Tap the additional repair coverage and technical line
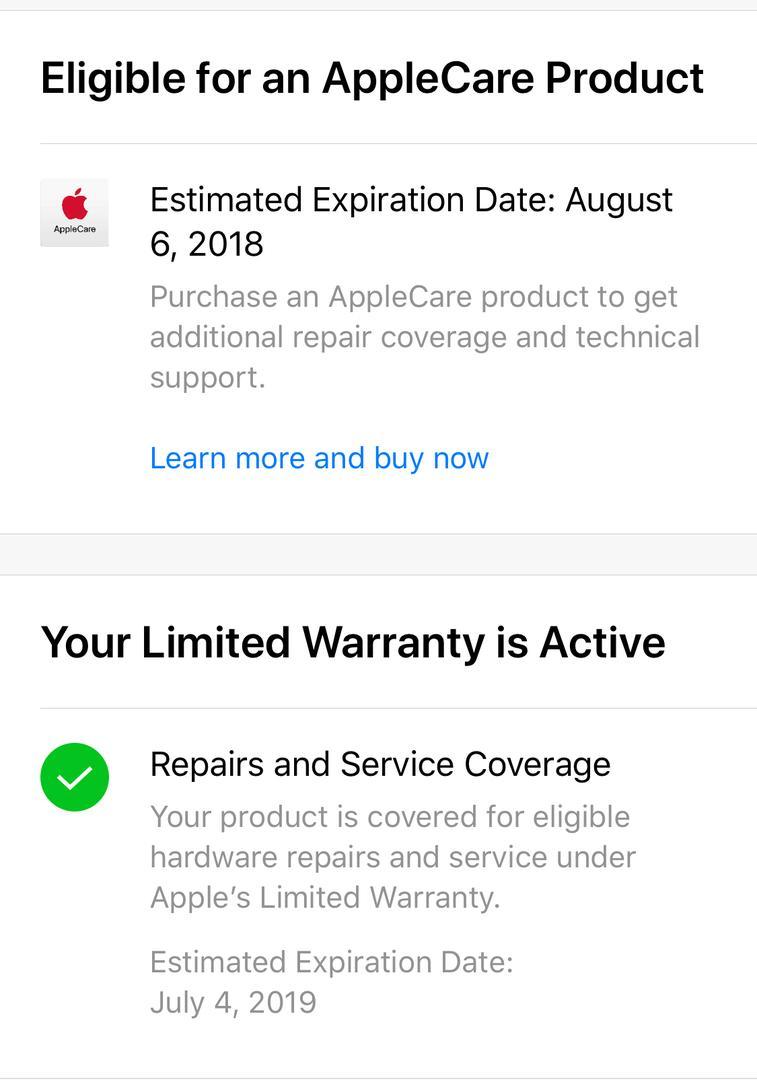The height and width of the screenshot is (1080, 757). click(425, 337)
